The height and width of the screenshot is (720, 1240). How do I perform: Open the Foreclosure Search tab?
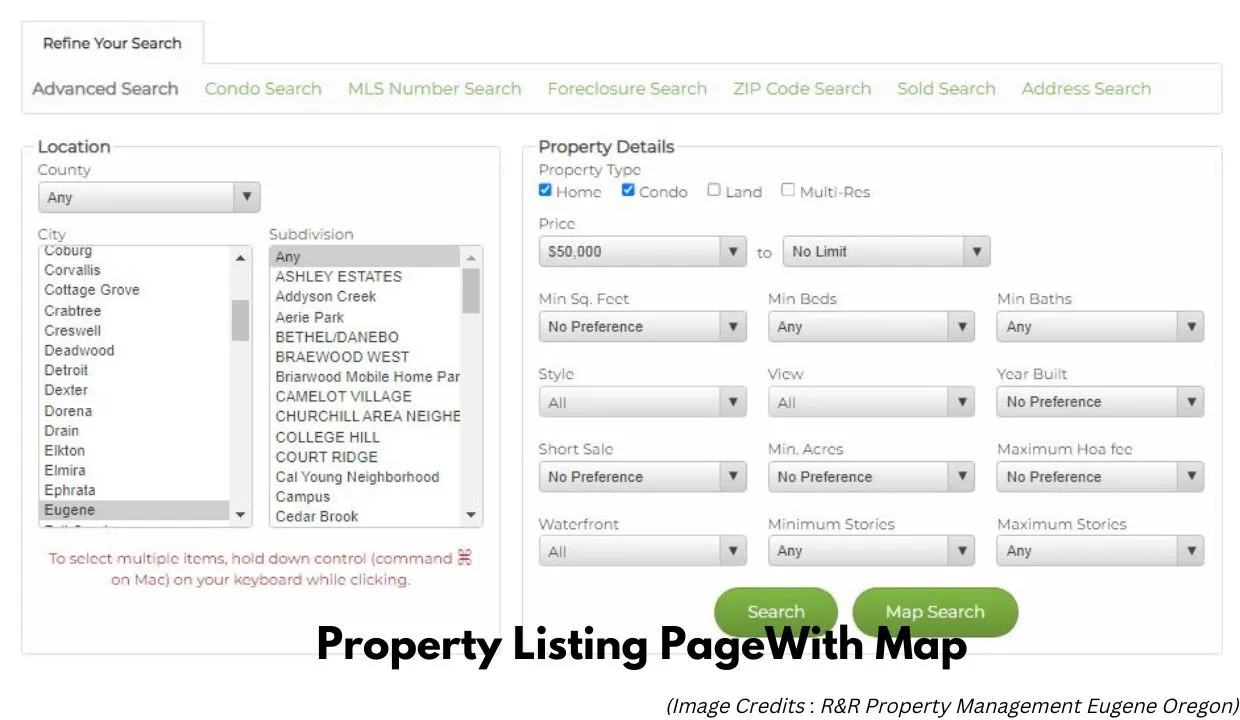627,89
